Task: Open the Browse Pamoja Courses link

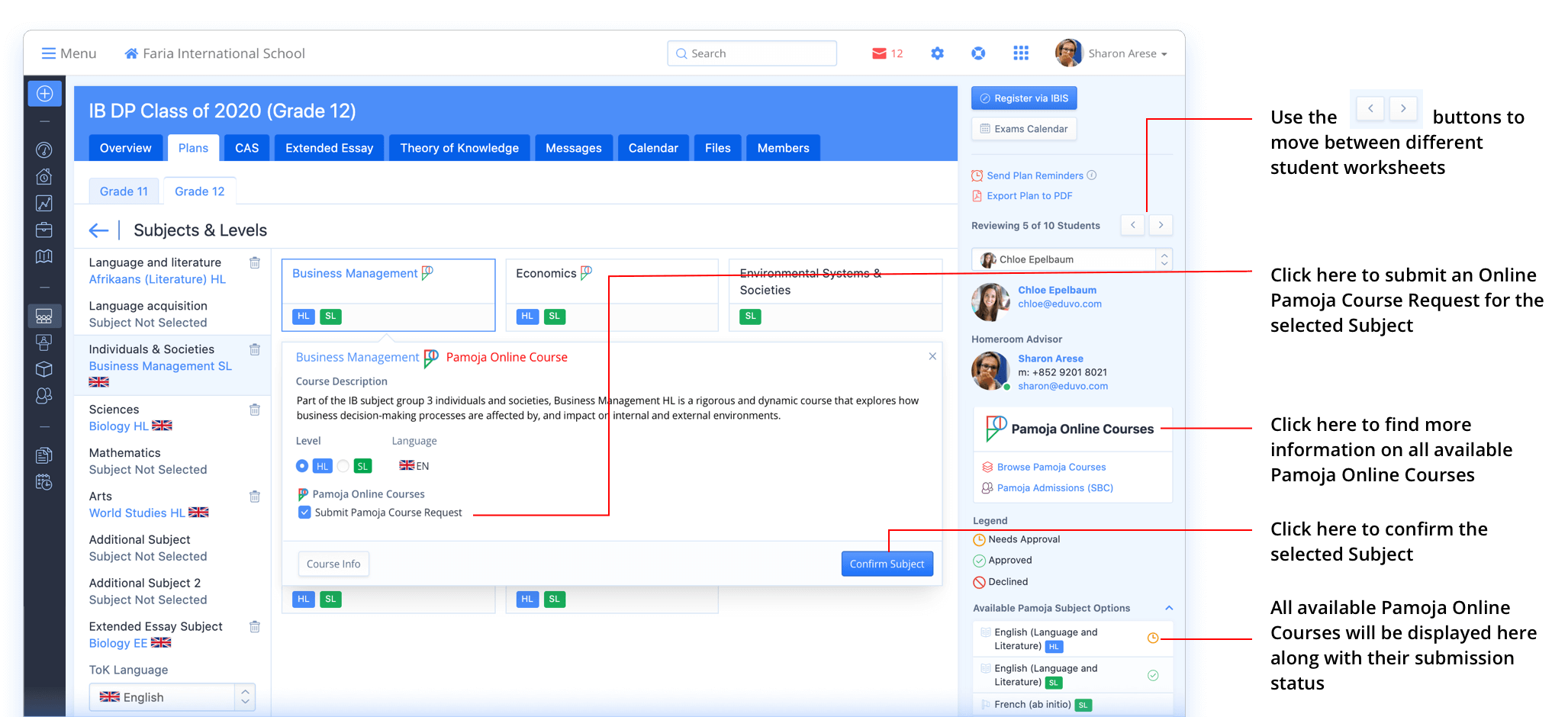Action: pyautogui.click(x=1051, y=467)
